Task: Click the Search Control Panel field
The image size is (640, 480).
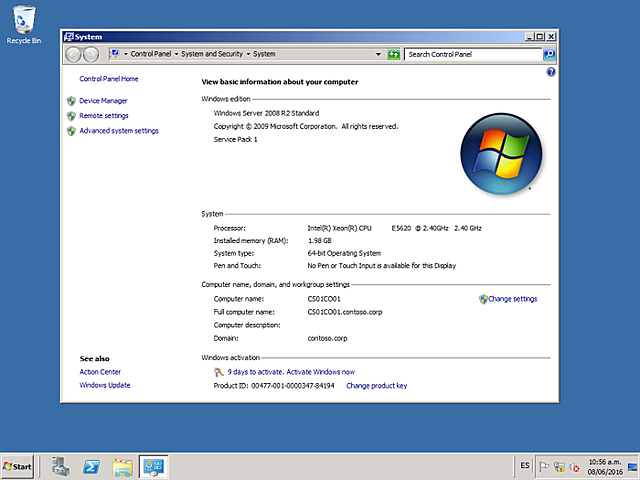Action: (x=473, y=54)
